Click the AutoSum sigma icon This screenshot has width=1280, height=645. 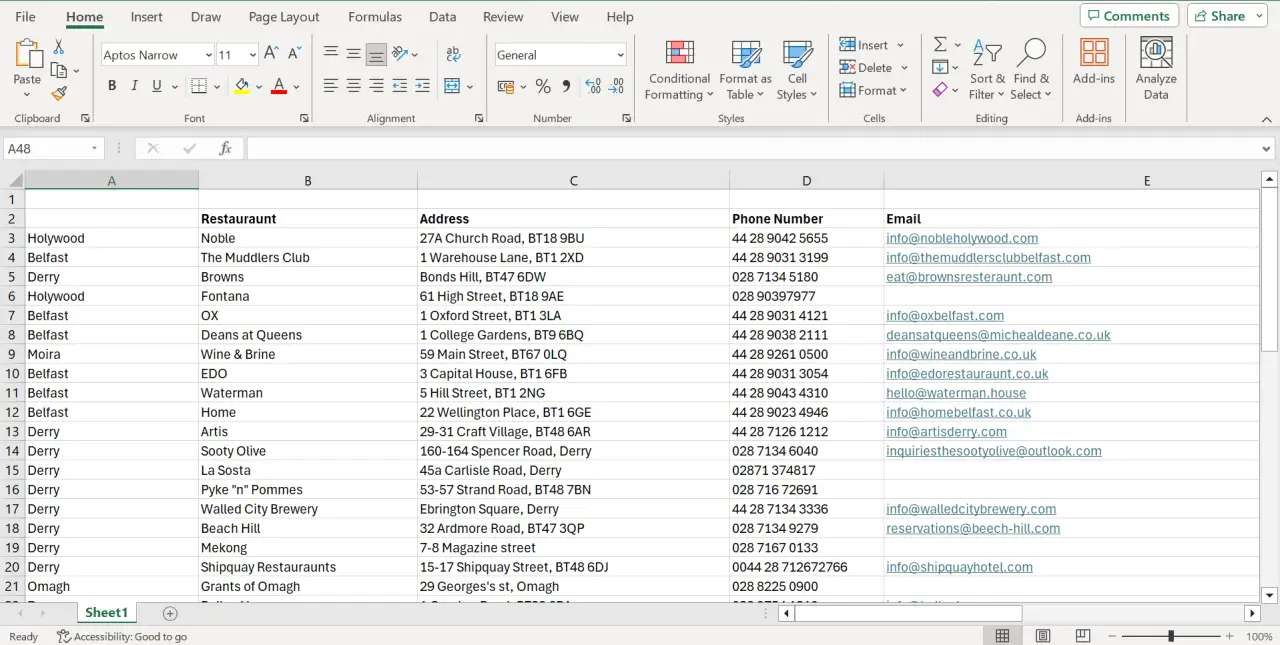[x=940, y=45]
